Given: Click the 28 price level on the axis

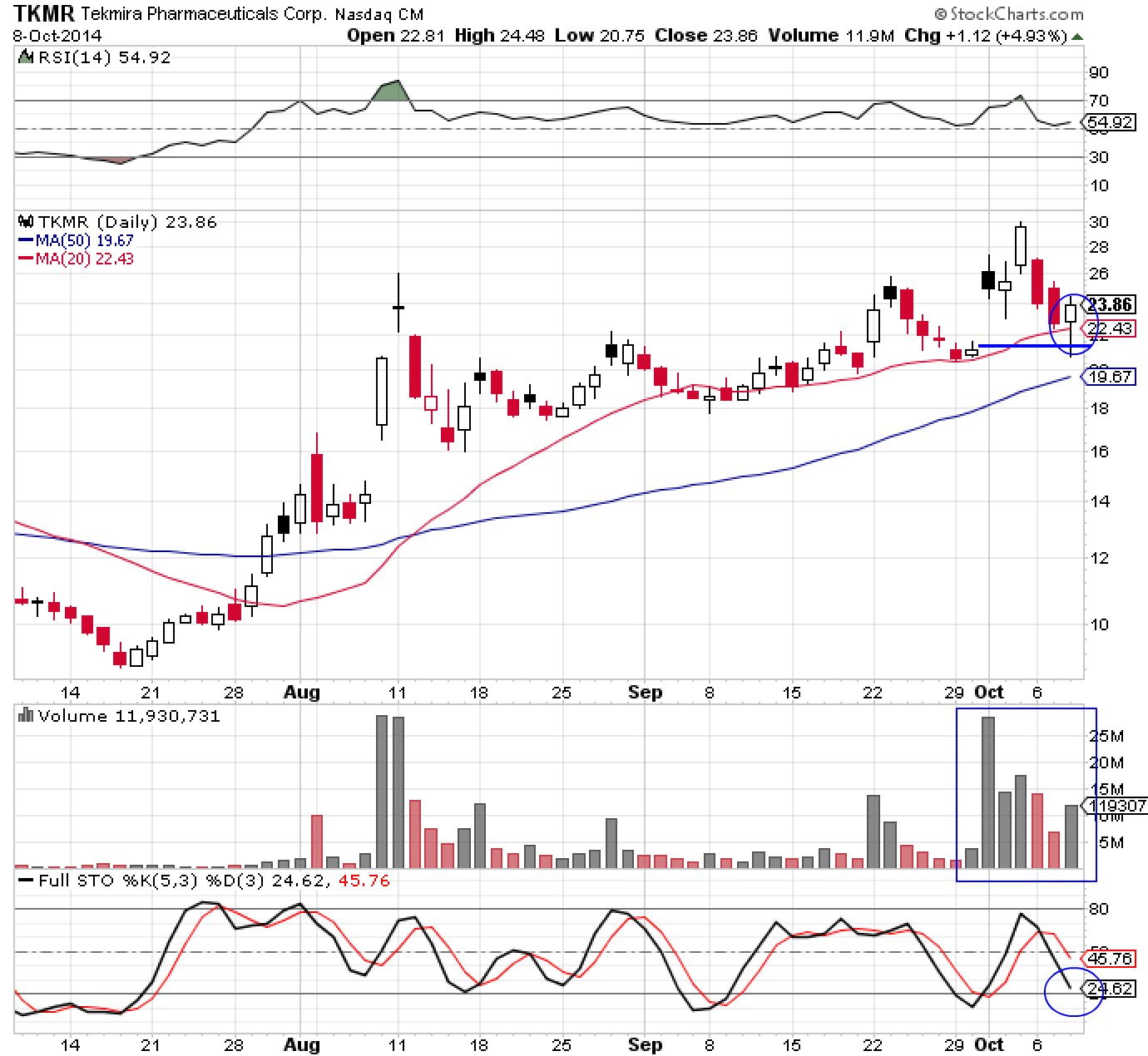Looking at the screenshot, I should point(1099,247).
